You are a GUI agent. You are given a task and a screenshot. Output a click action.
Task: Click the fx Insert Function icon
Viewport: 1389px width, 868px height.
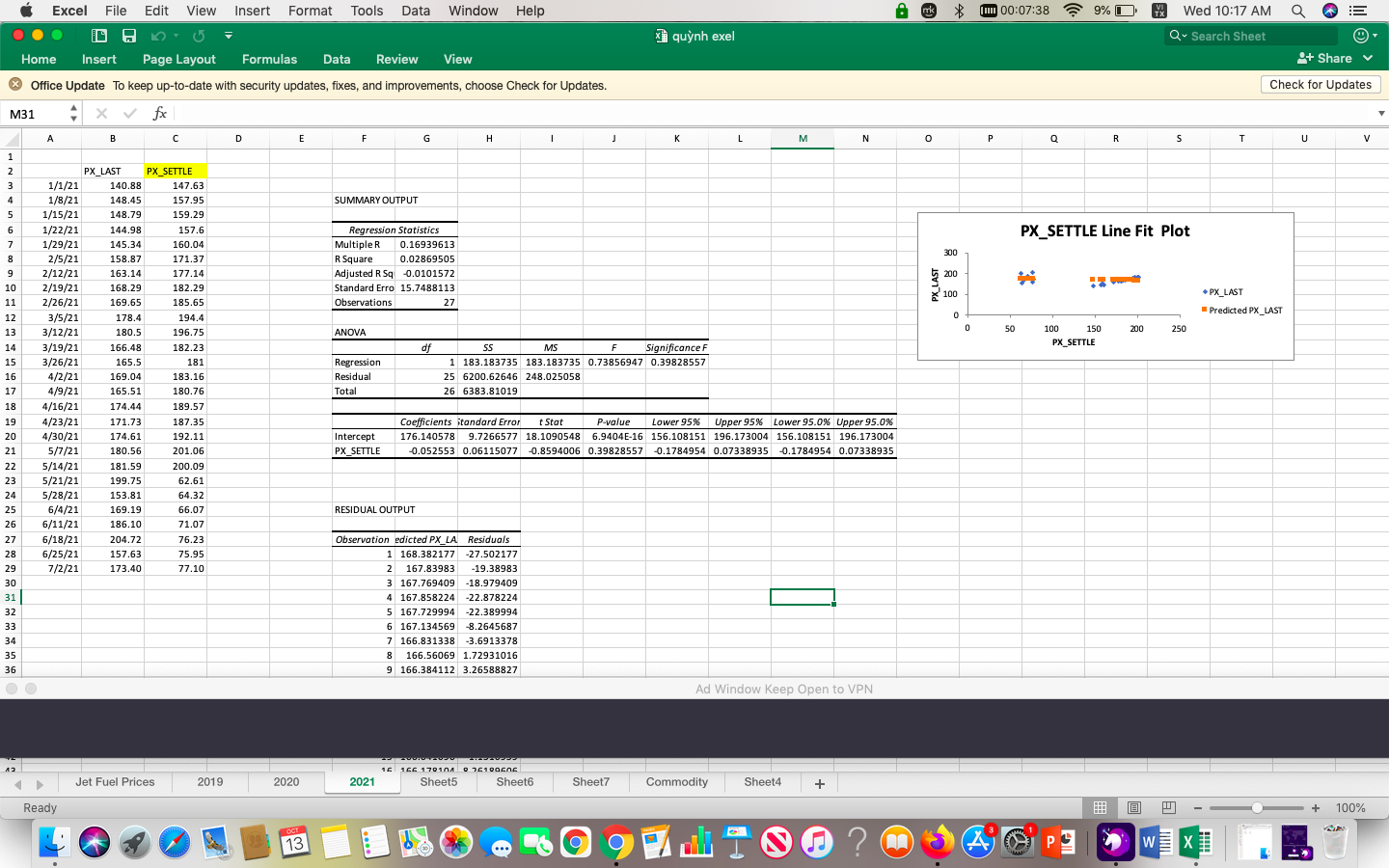160,114
